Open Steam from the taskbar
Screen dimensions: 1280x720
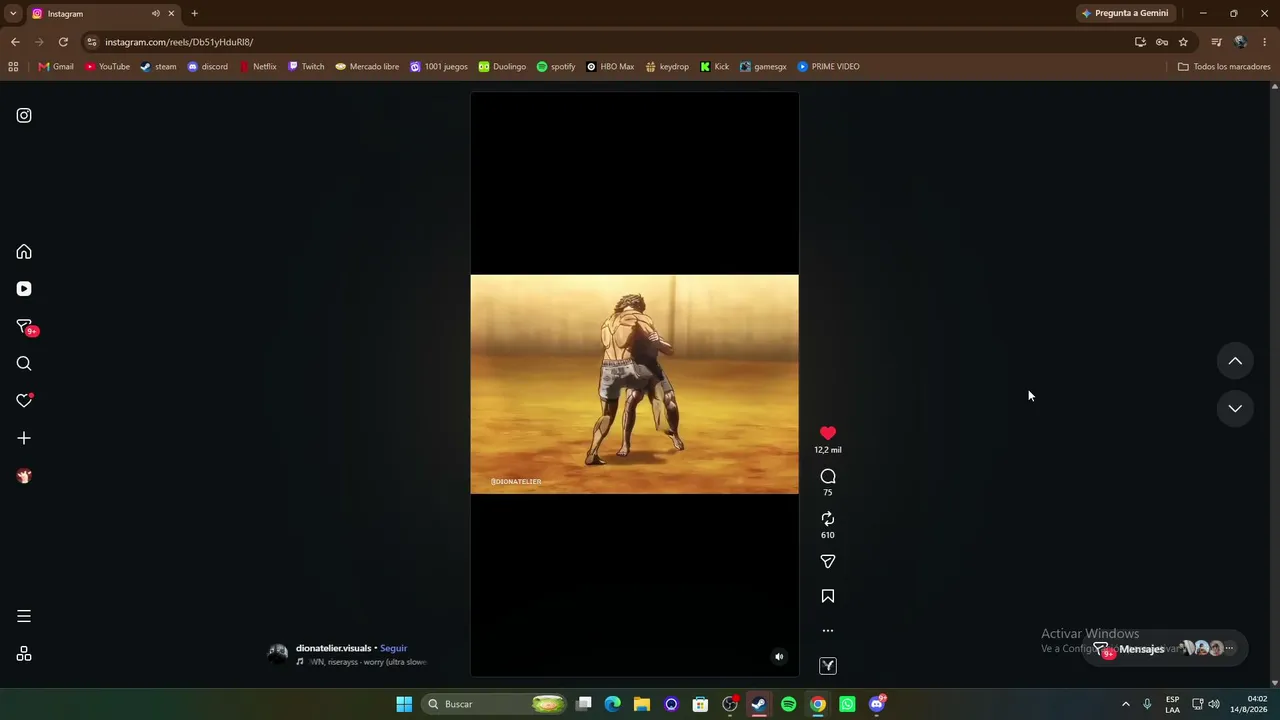[x=759, y=704]
